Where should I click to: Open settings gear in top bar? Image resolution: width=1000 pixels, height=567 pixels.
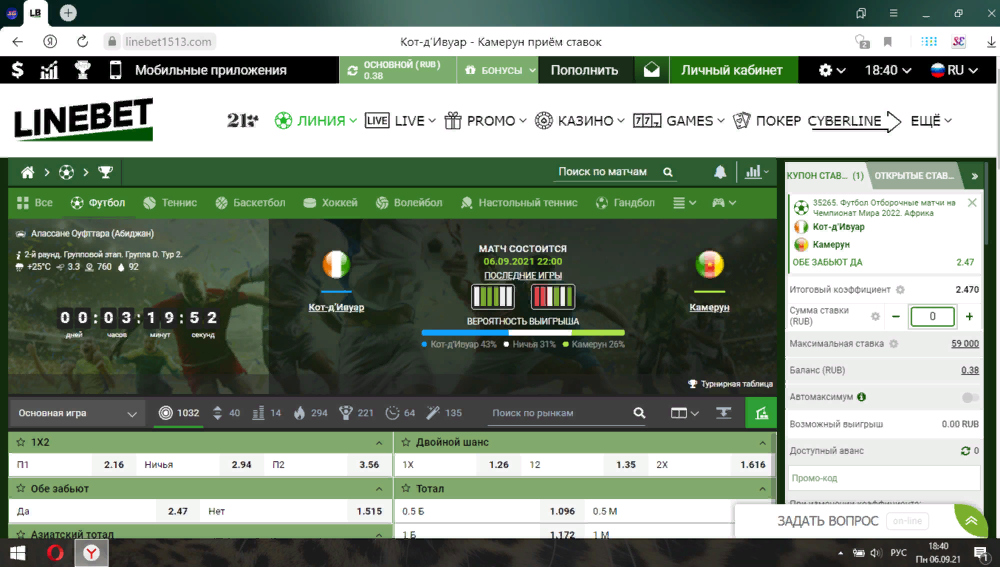point(825,70)
